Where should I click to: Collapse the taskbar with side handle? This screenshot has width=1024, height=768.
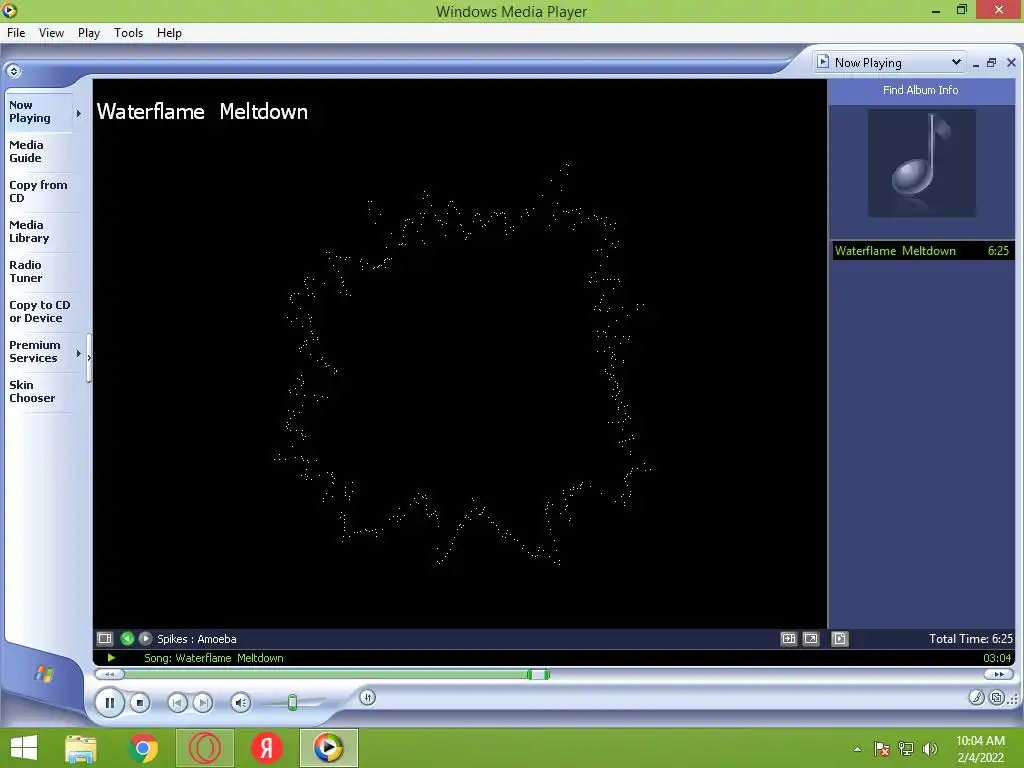(89, 357)
